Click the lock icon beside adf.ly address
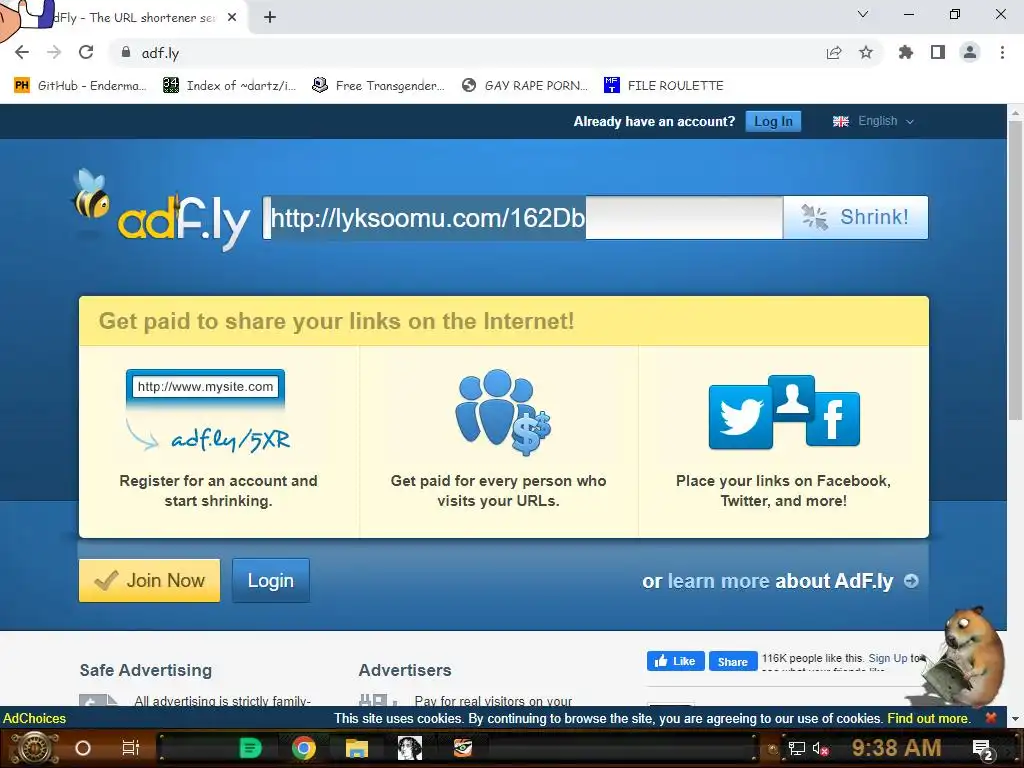 point(126,52)
